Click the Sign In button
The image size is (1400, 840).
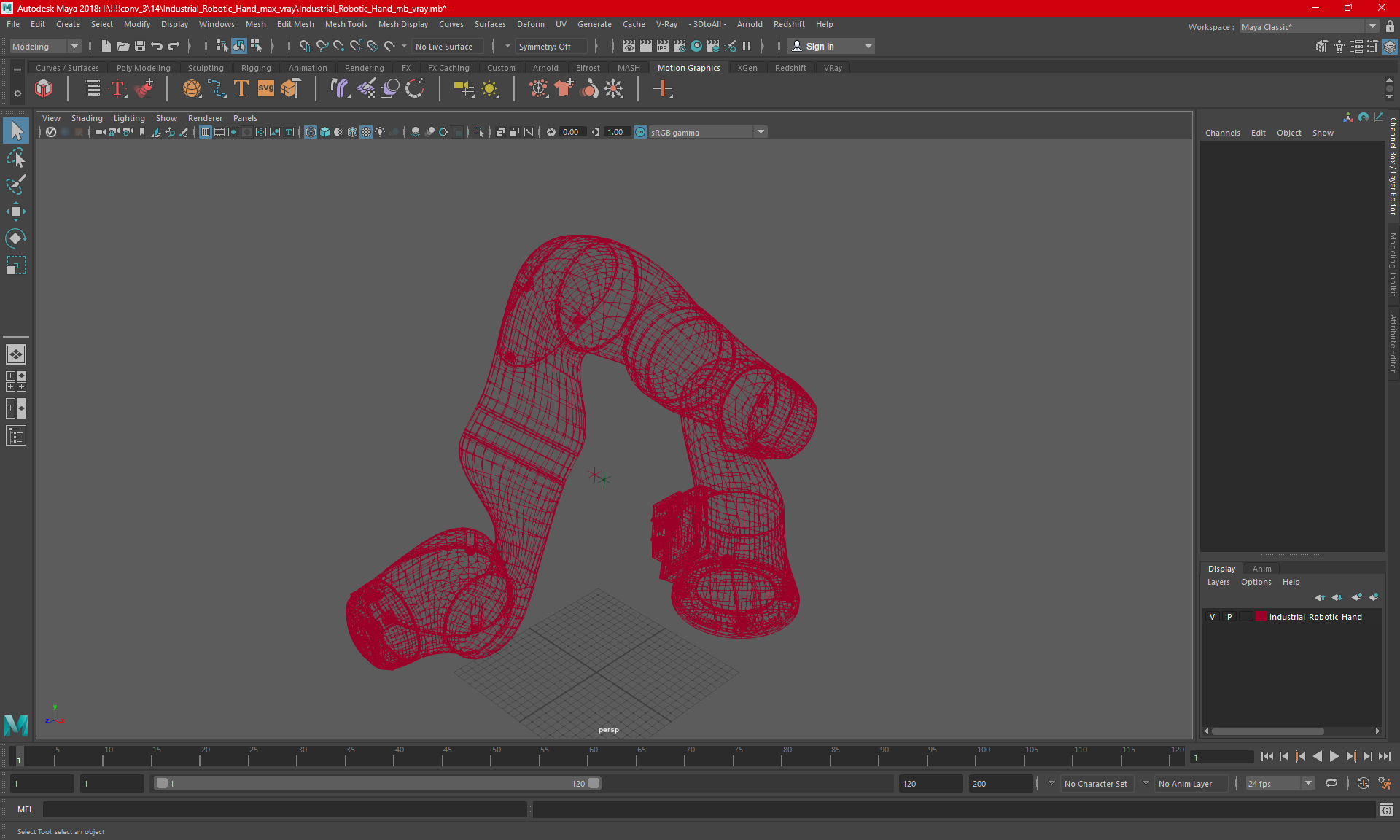click(x=820, y=46)
